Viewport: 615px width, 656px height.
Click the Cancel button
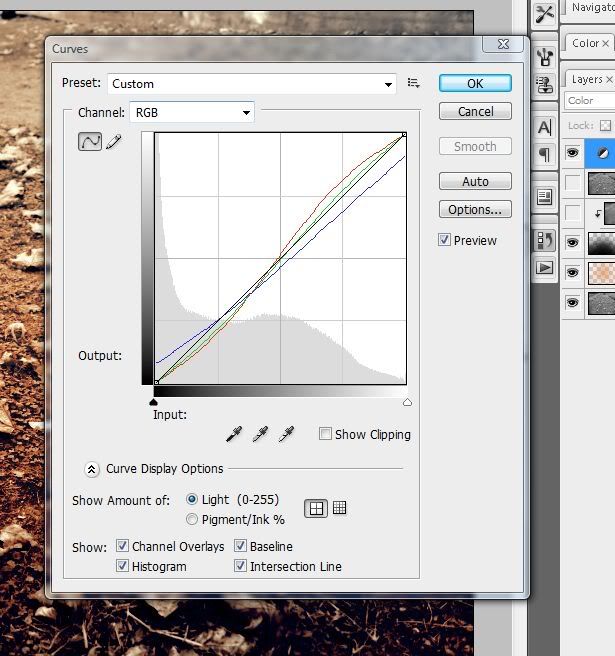(x=475, y=111)
